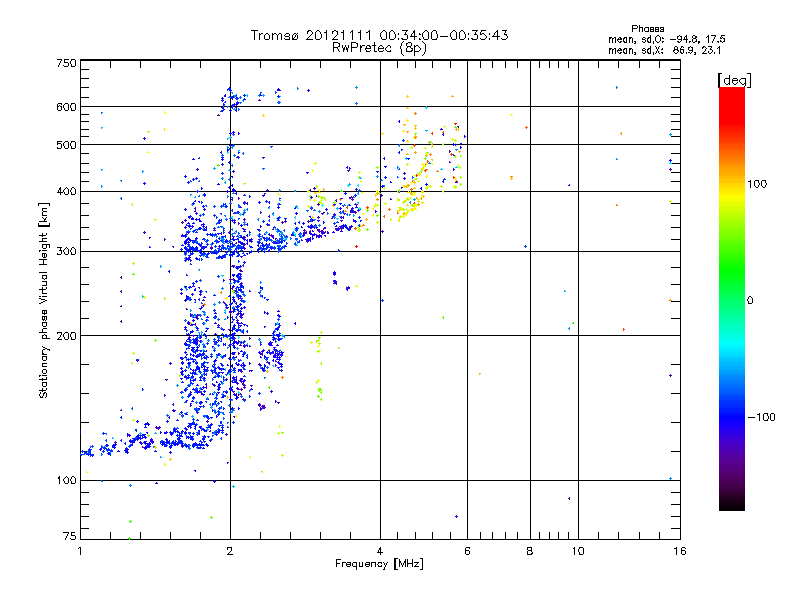Image resolution: width=800 pixels, height=600 pixels.
Task: Click the y-axis tick label '500'
Action: [66, 145]
